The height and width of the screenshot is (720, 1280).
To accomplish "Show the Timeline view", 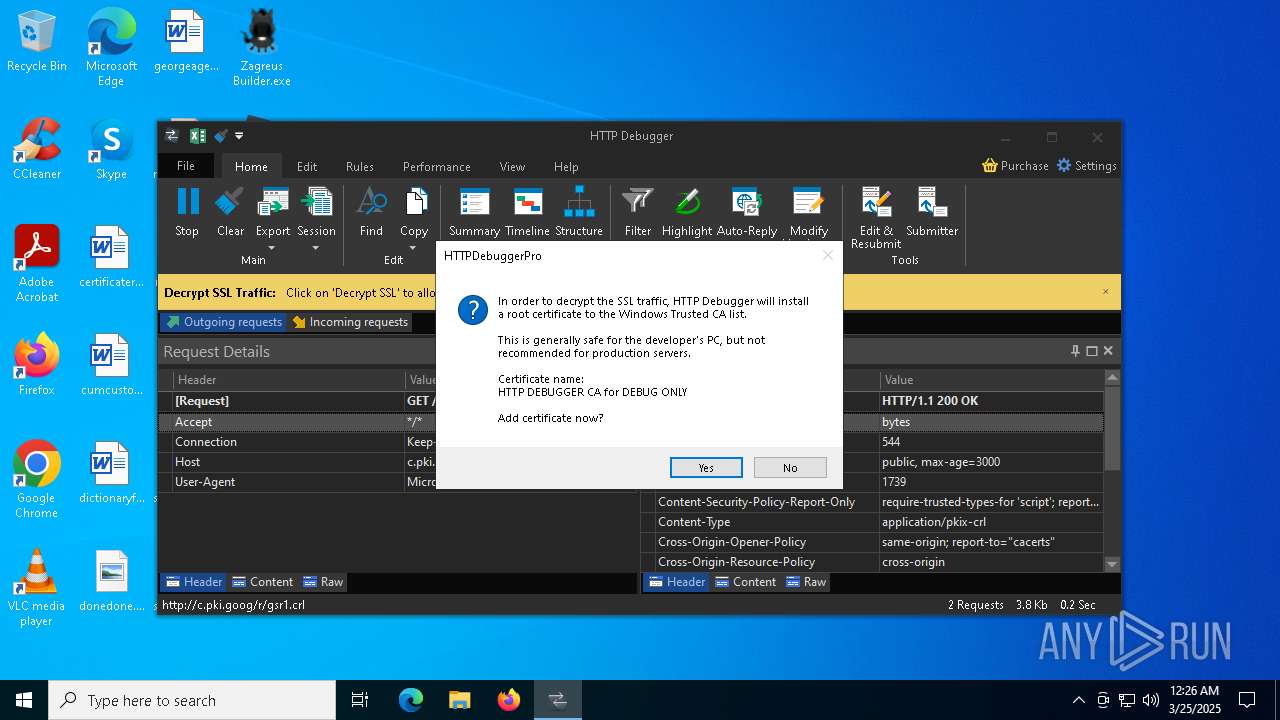I will 527,212.
